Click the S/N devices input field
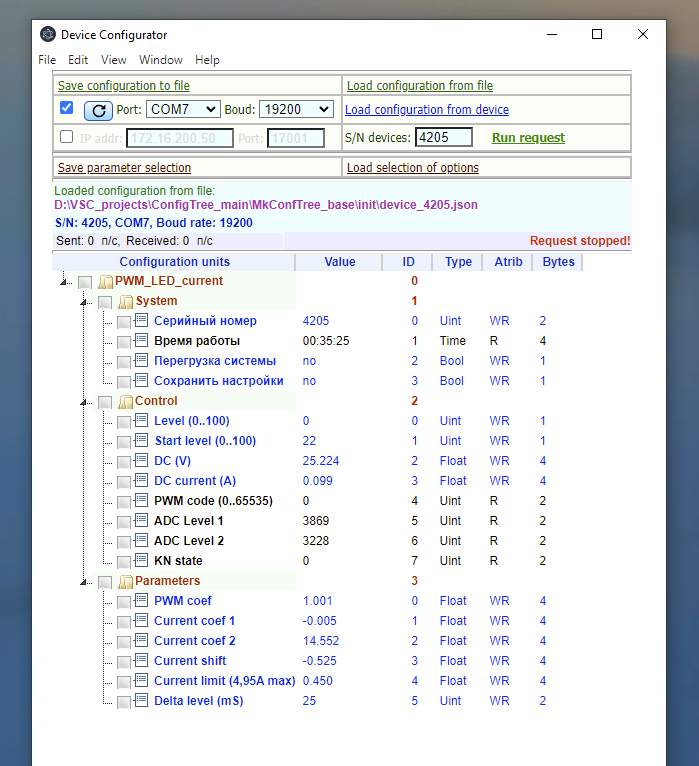 (444, 137)
